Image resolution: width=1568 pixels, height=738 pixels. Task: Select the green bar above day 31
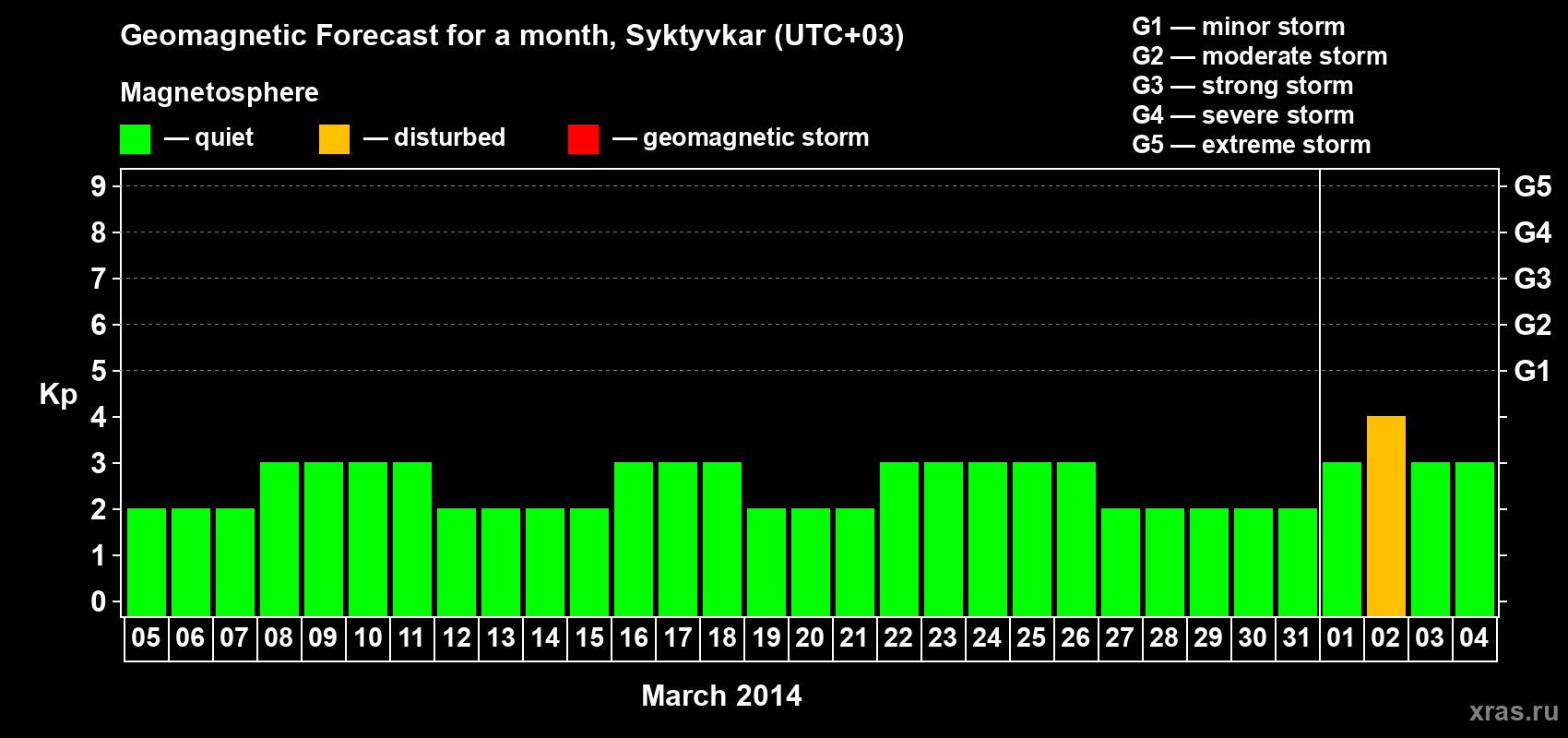click(1298, 563)
